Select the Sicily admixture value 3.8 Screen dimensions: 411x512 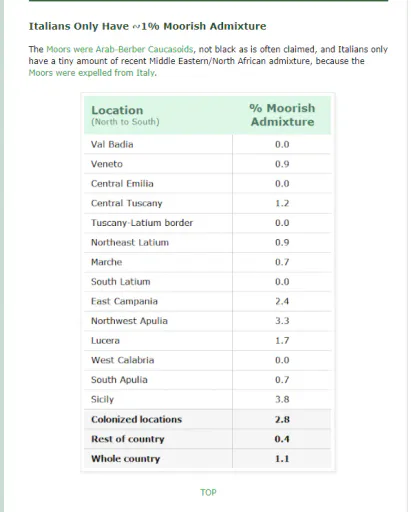coord(282,399)
